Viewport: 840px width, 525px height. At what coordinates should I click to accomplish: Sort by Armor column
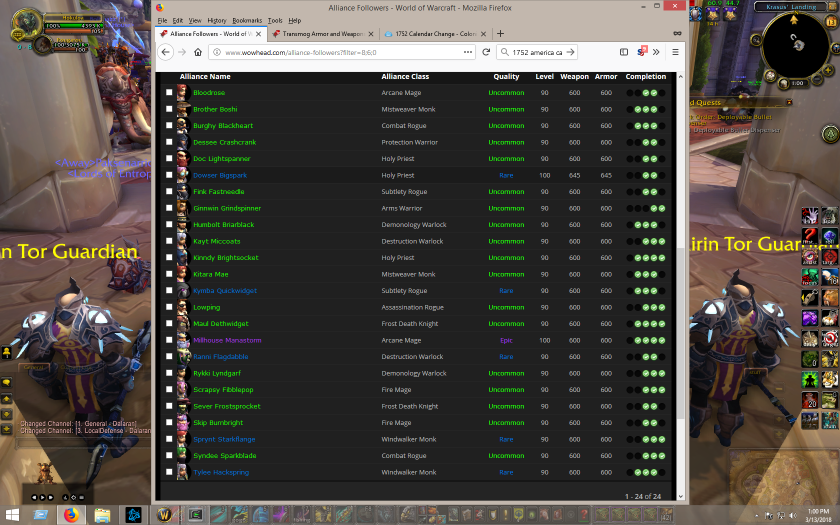(x=606, y=77)
